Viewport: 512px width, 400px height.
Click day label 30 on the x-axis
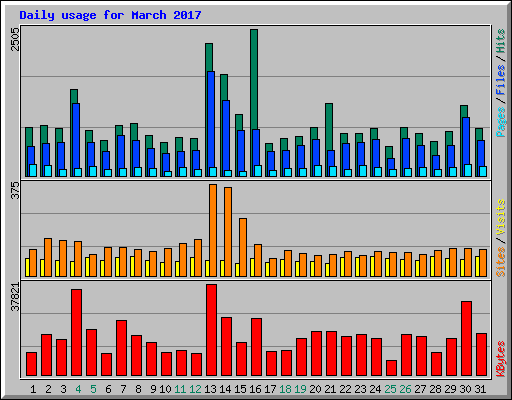click(465, 389)
